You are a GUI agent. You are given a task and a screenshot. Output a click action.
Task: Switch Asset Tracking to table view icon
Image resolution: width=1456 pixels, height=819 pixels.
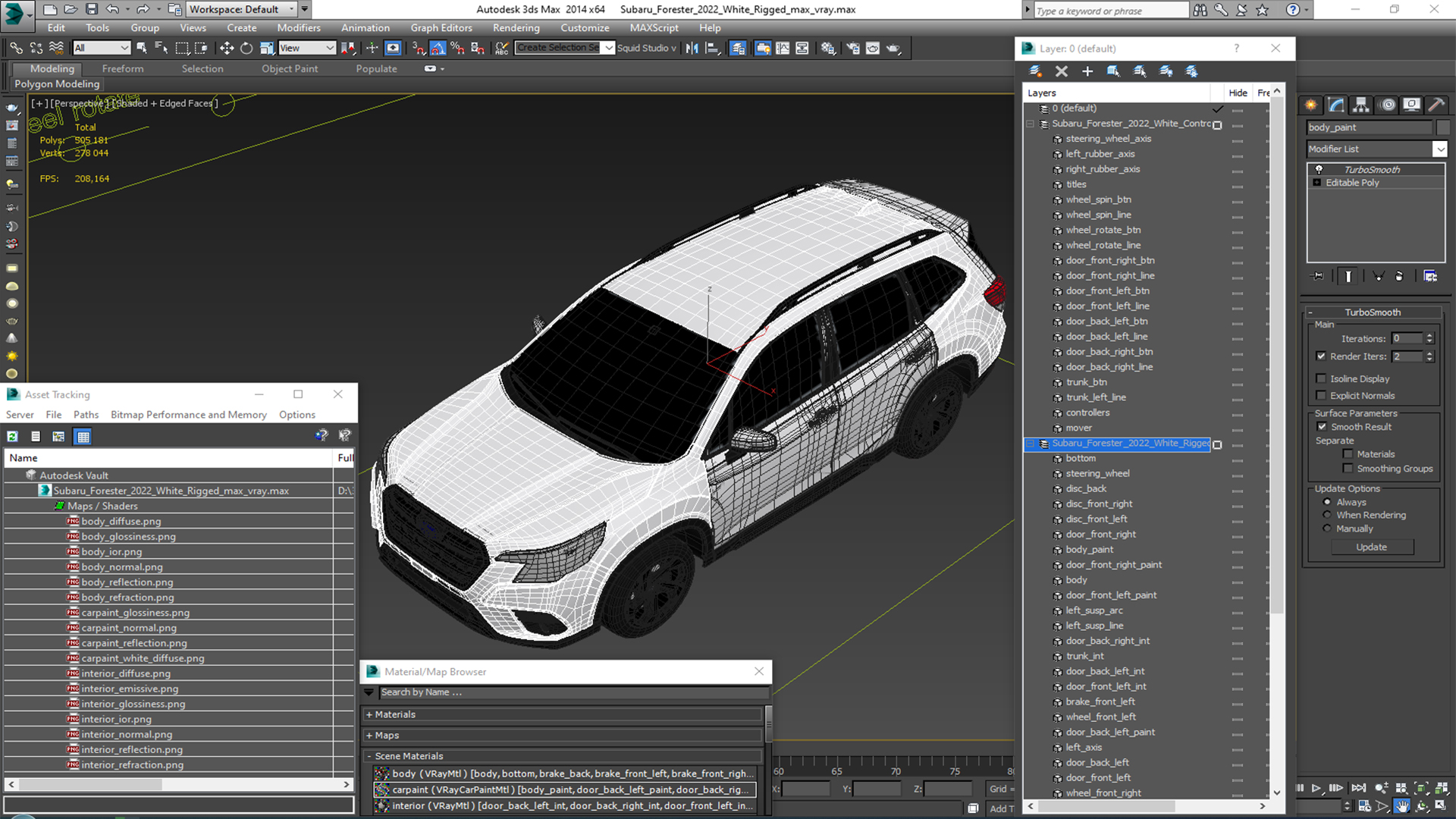point(83,436)
